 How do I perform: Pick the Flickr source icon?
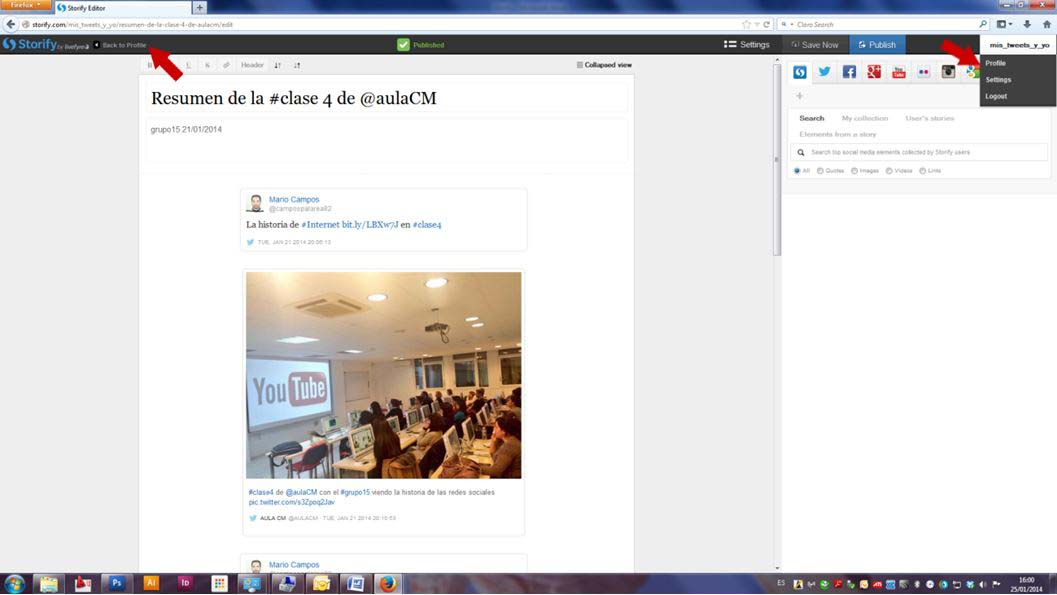click(x=923, y=72)
